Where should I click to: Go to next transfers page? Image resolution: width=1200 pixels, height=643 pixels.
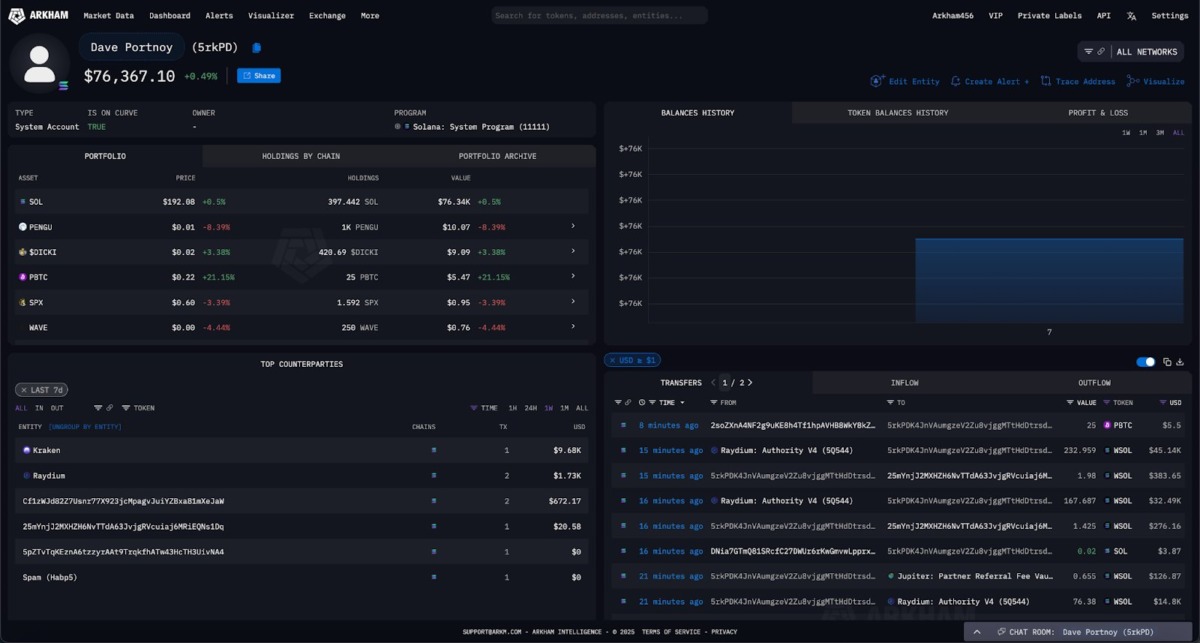click(750, 383)
